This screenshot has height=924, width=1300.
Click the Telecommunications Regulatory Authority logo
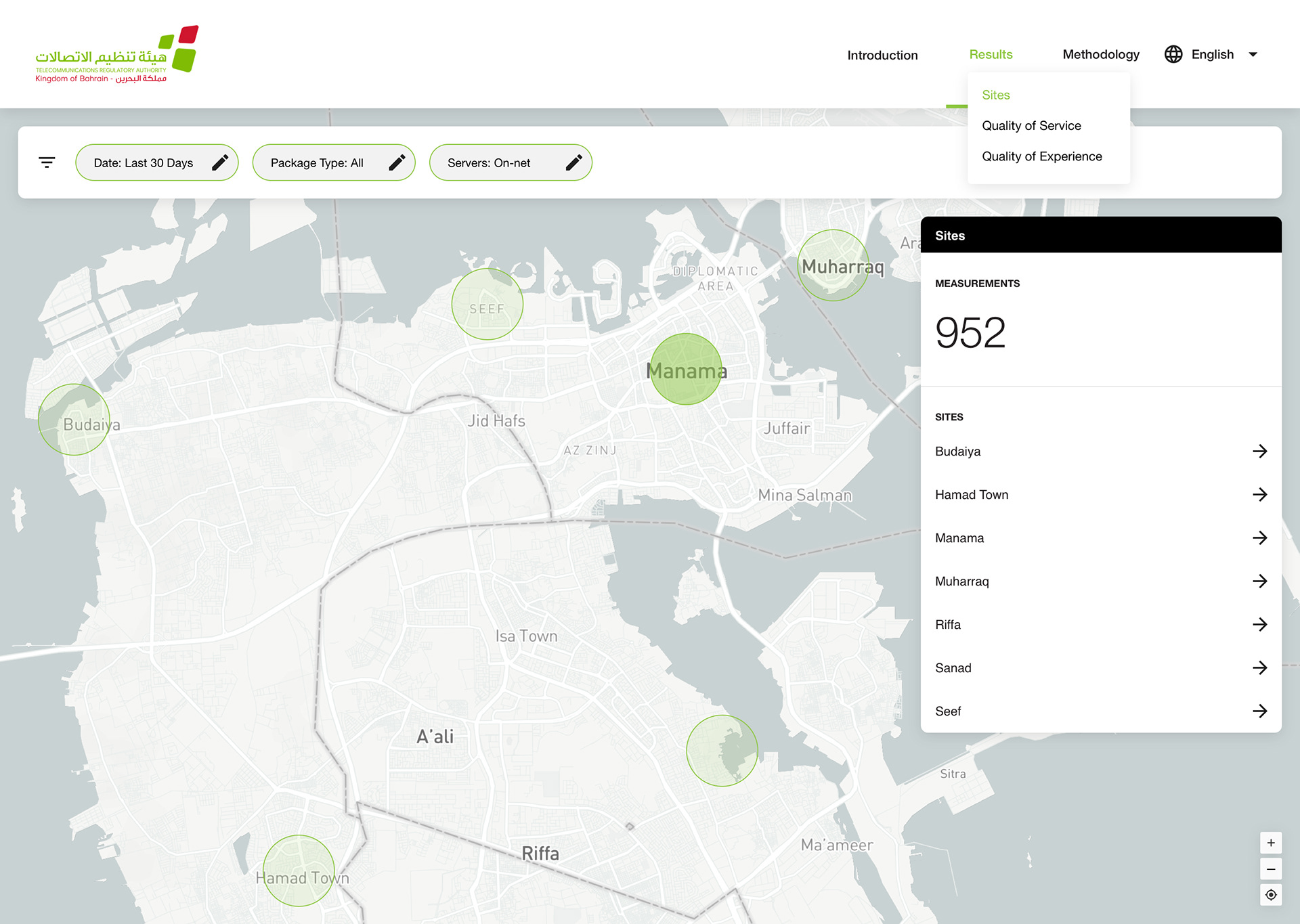[116, 55]
